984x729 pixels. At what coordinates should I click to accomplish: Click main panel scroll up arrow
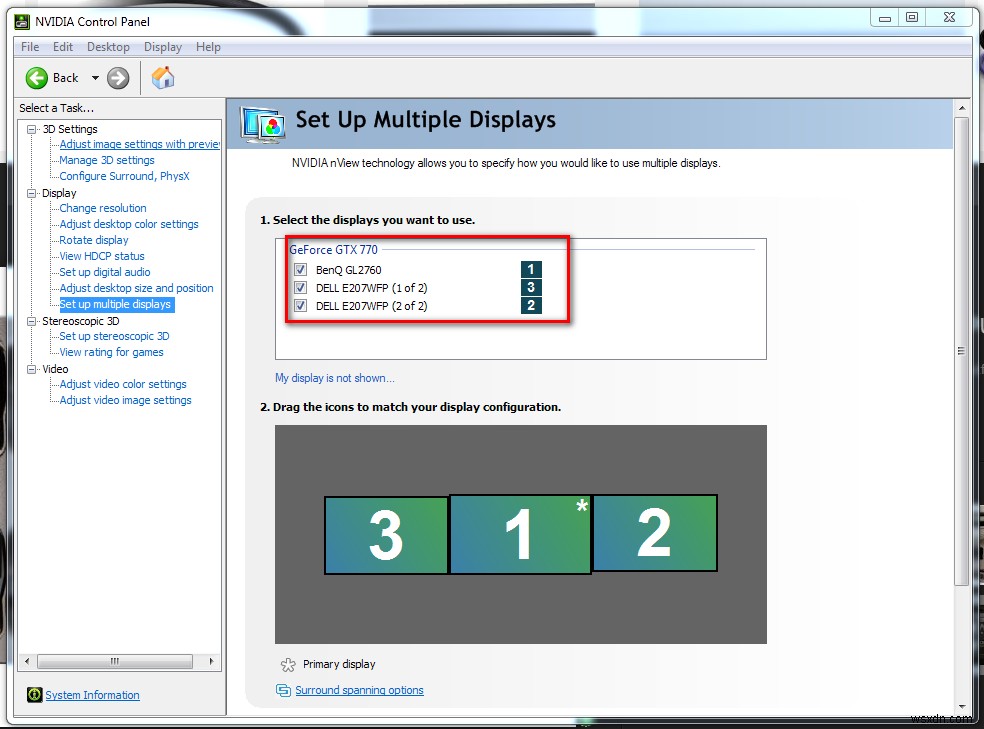961,109
